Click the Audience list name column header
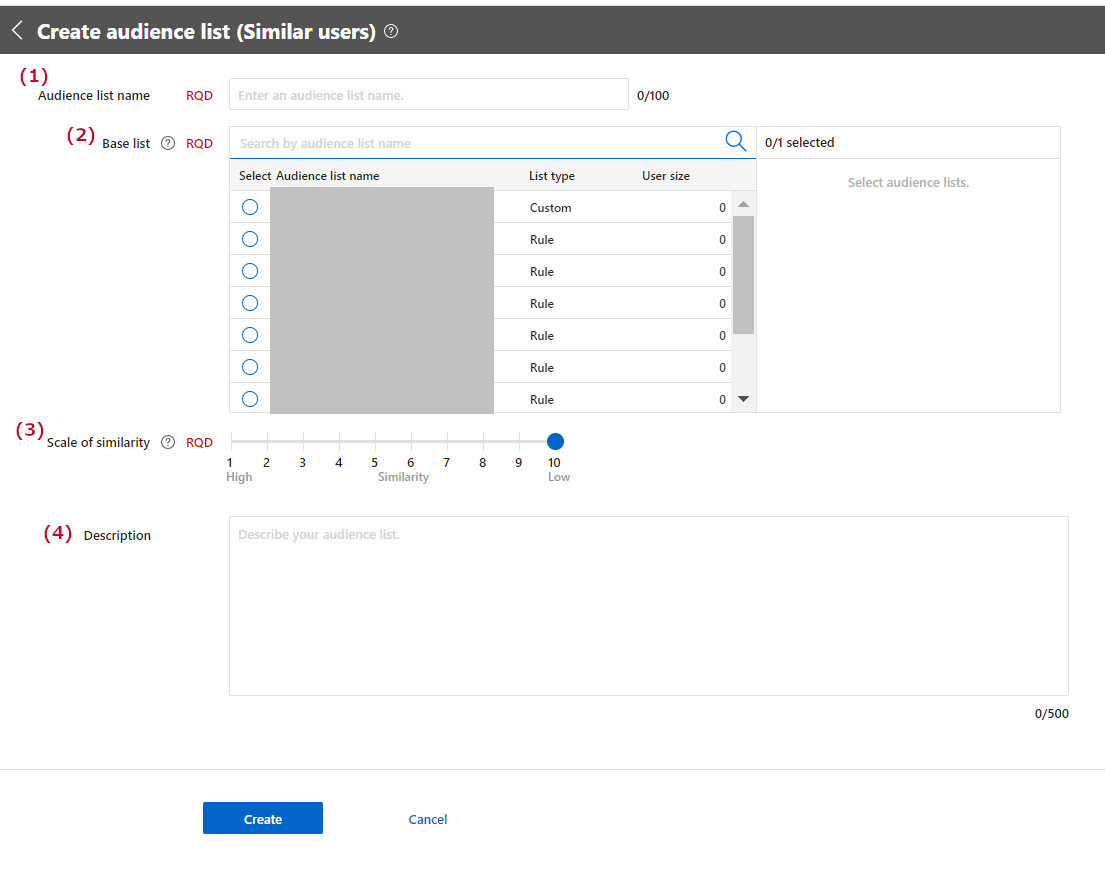Screen dimensions: 1105x888 coord(328,175)
